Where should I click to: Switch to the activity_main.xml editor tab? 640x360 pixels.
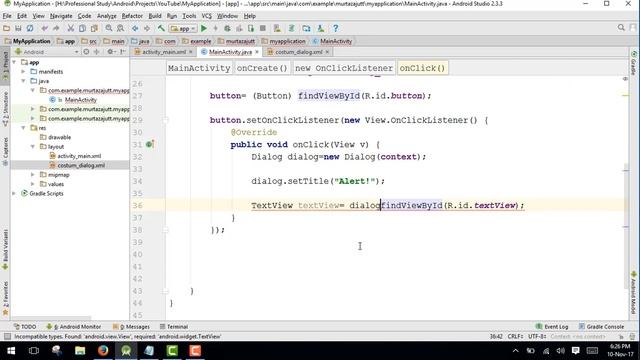click(x=164, y=52)
